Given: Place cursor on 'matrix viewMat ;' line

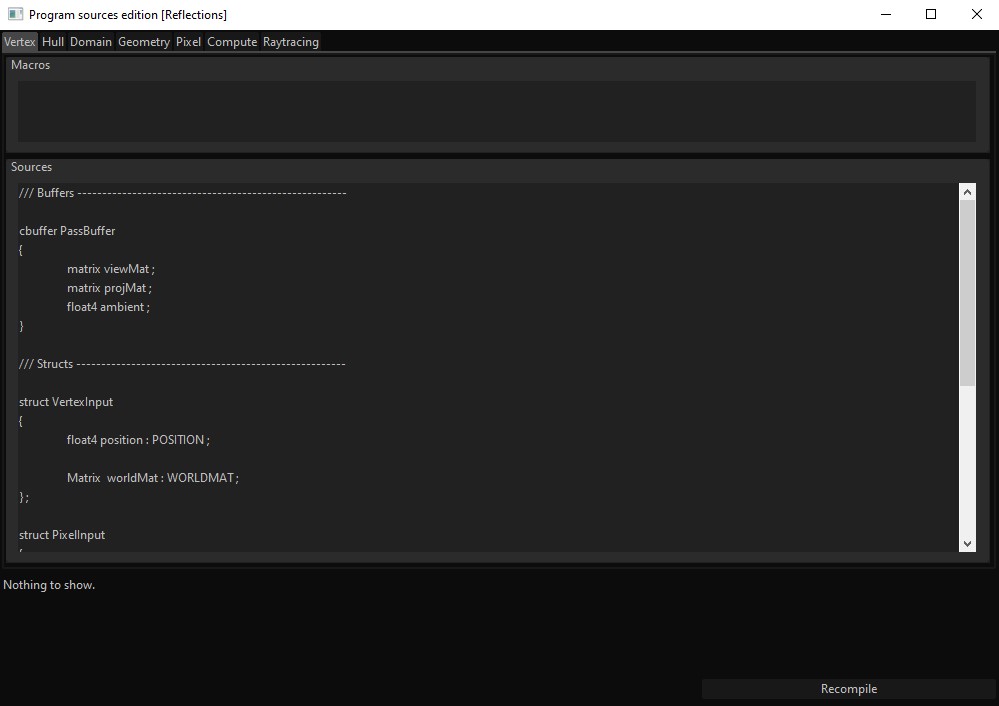Looking at the screenshot, I should [x=111, y=269].
